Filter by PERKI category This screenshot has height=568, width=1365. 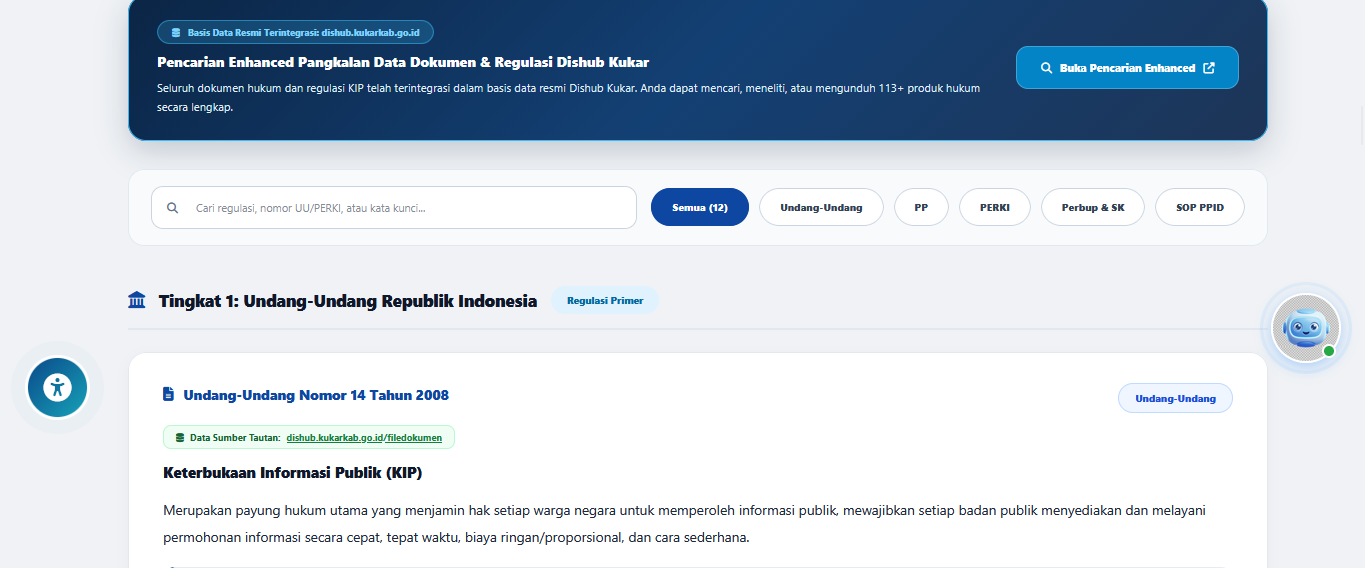point(995,207)
